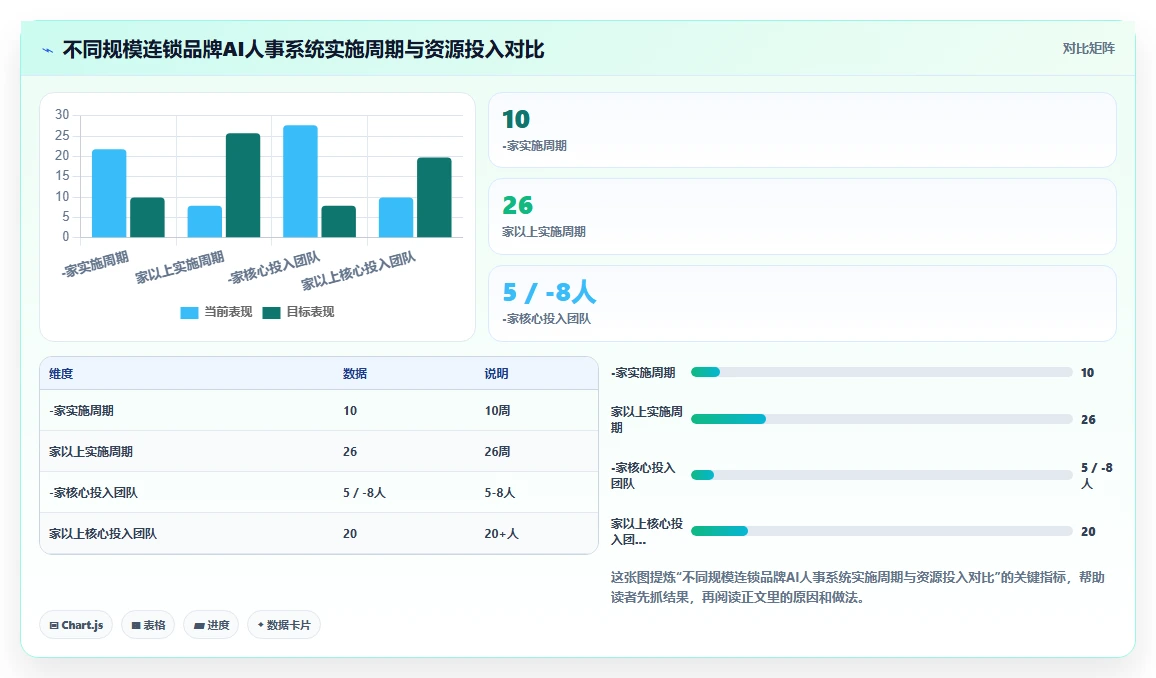The image size is (1156, 678).
Task: Click the slanted x-axis label -家实施周期
Action: [x=95, y=264]
